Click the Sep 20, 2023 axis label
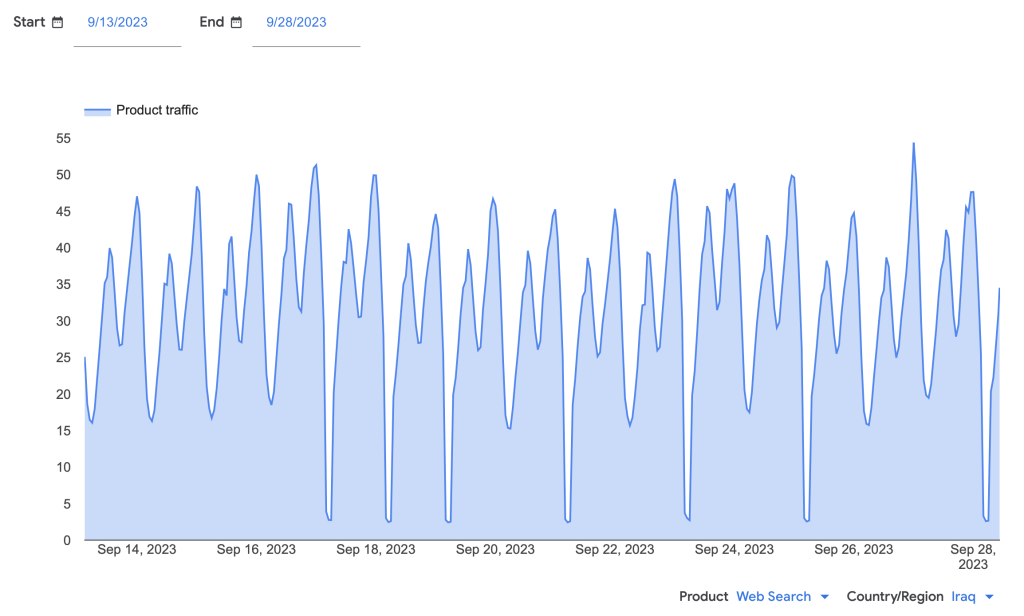Screen dimensions: 1024x616 click(x=495, y=549)
